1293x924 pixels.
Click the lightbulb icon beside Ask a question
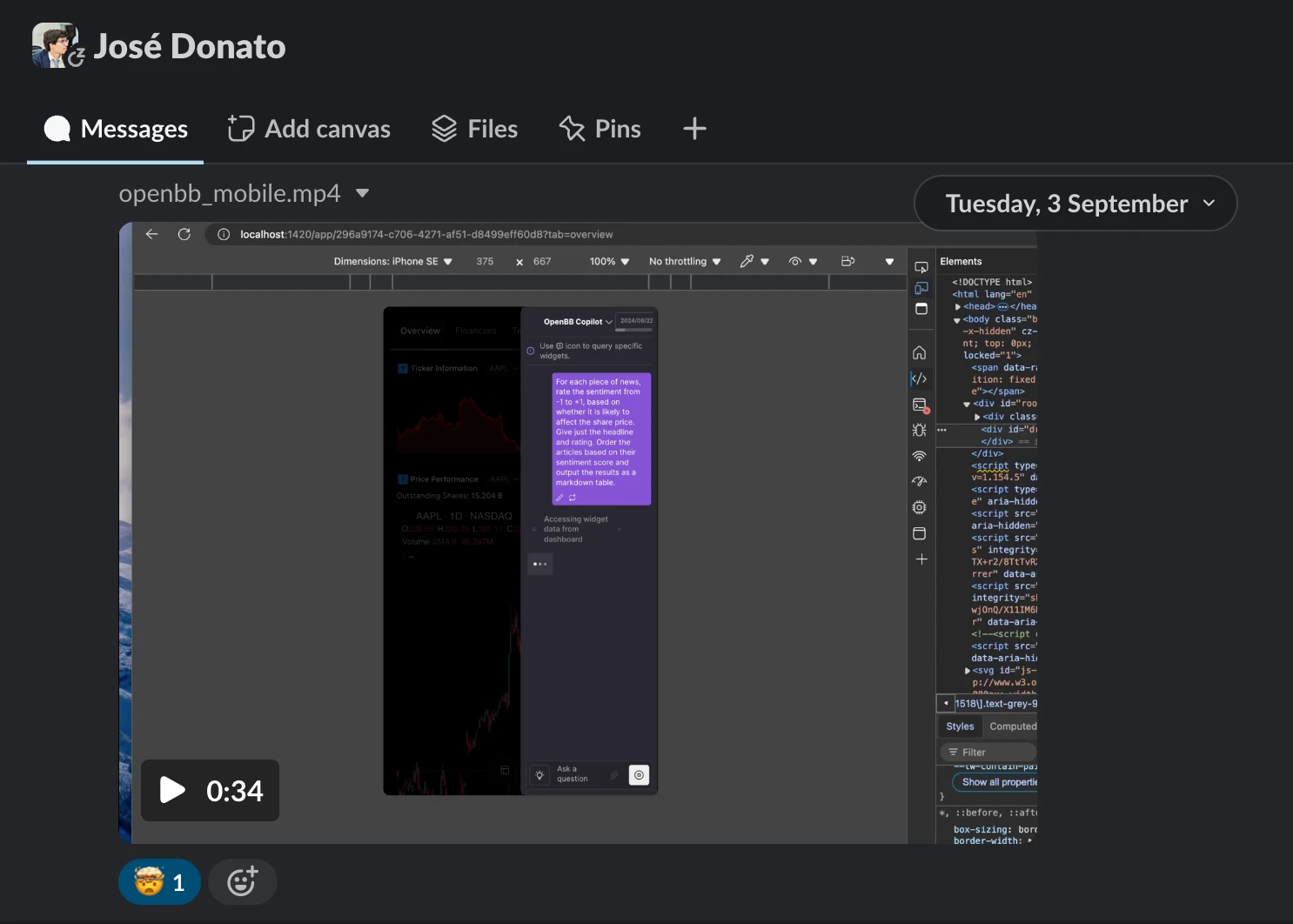pos(539,774)
